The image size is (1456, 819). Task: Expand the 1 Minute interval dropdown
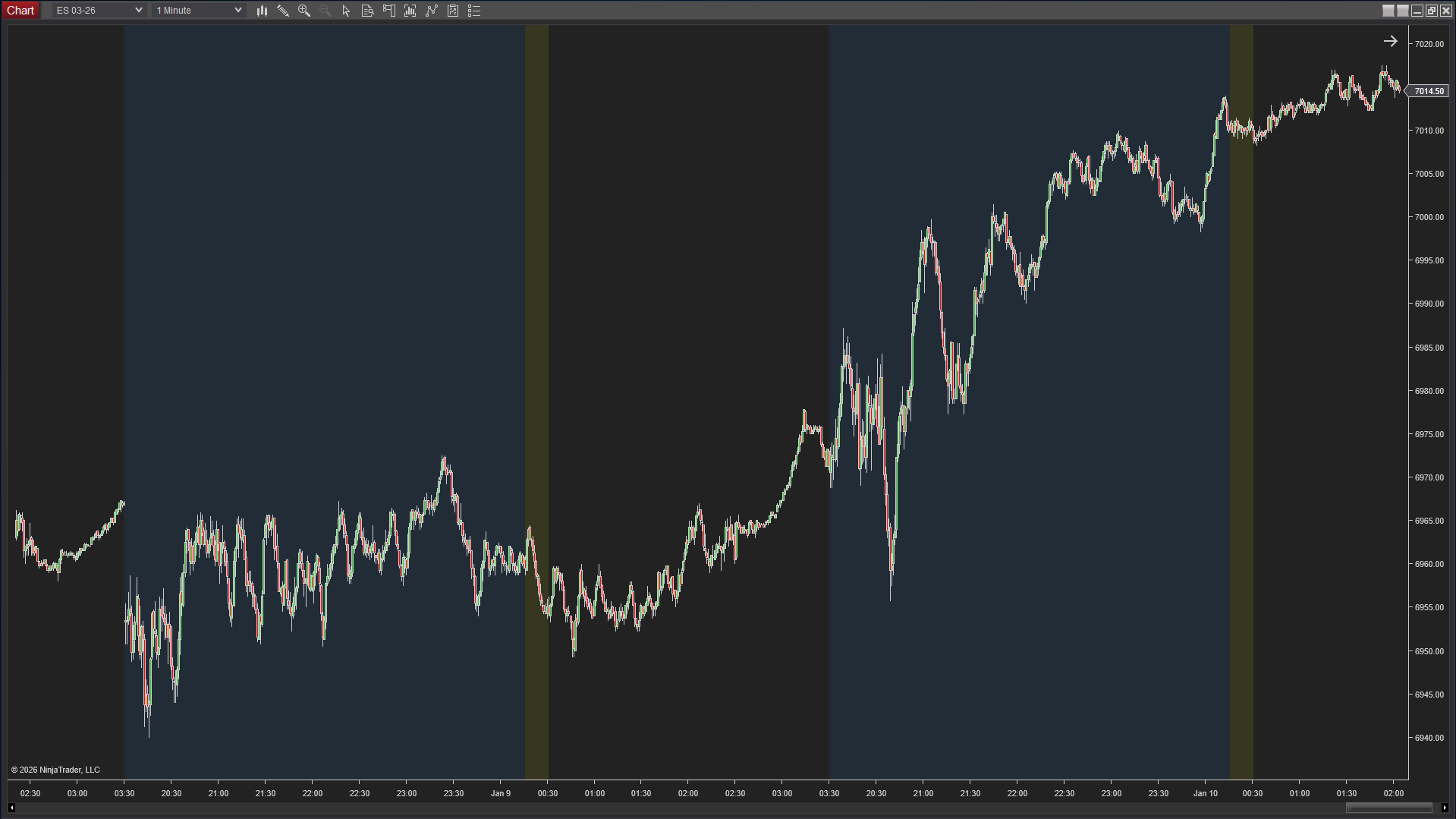(x=198, y=11)
